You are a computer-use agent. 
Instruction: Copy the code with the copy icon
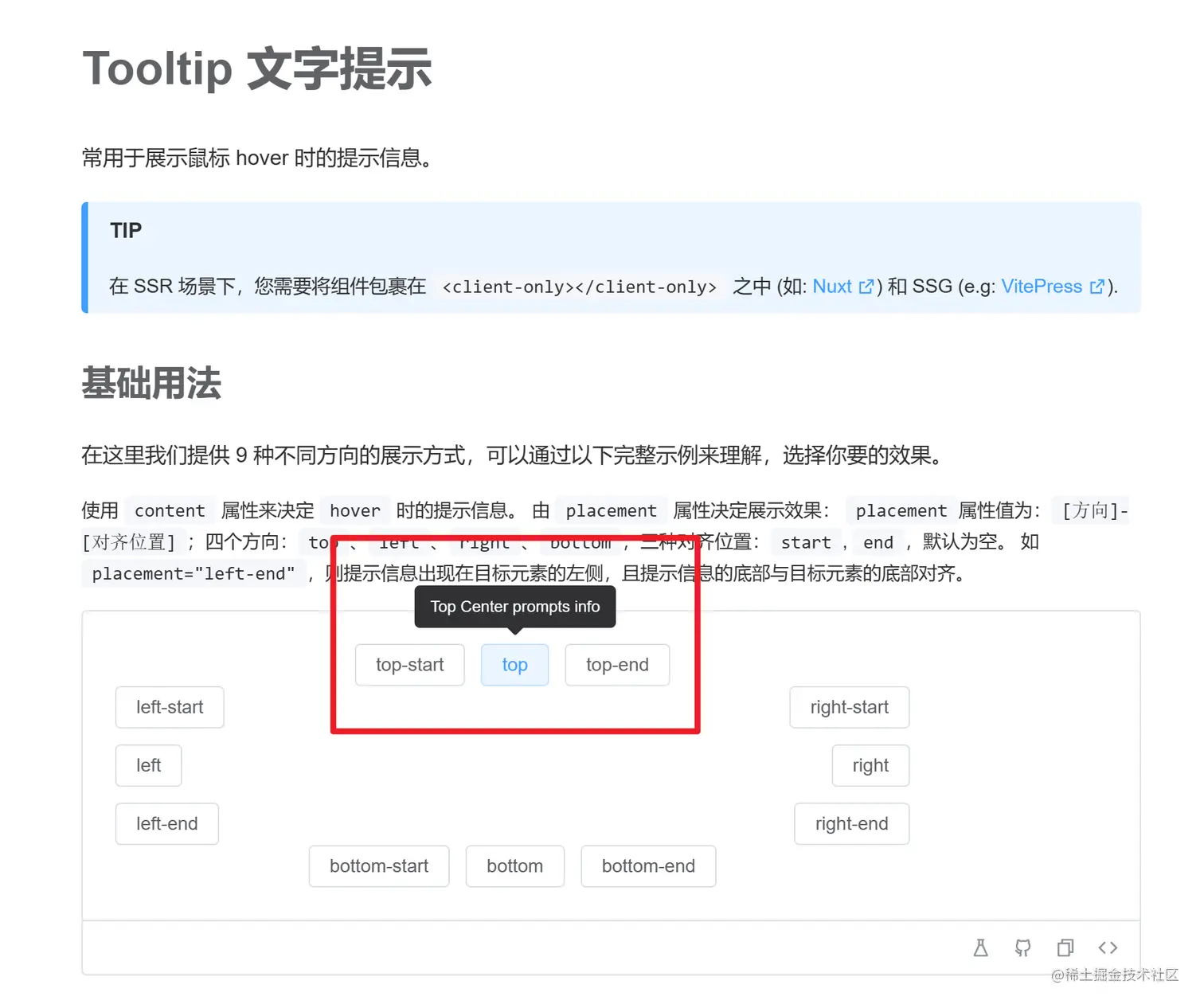(x=1065, y=947)
